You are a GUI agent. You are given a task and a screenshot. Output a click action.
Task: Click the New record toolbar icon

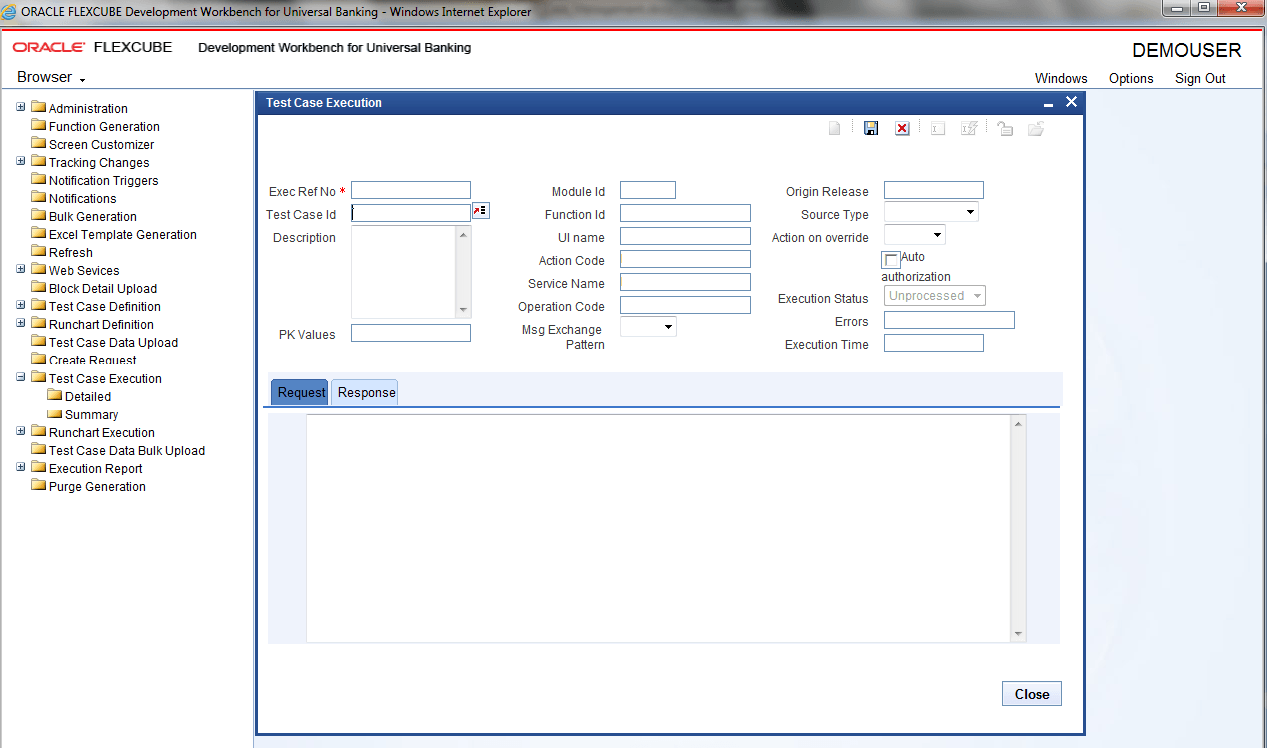[x=835, y=129]
